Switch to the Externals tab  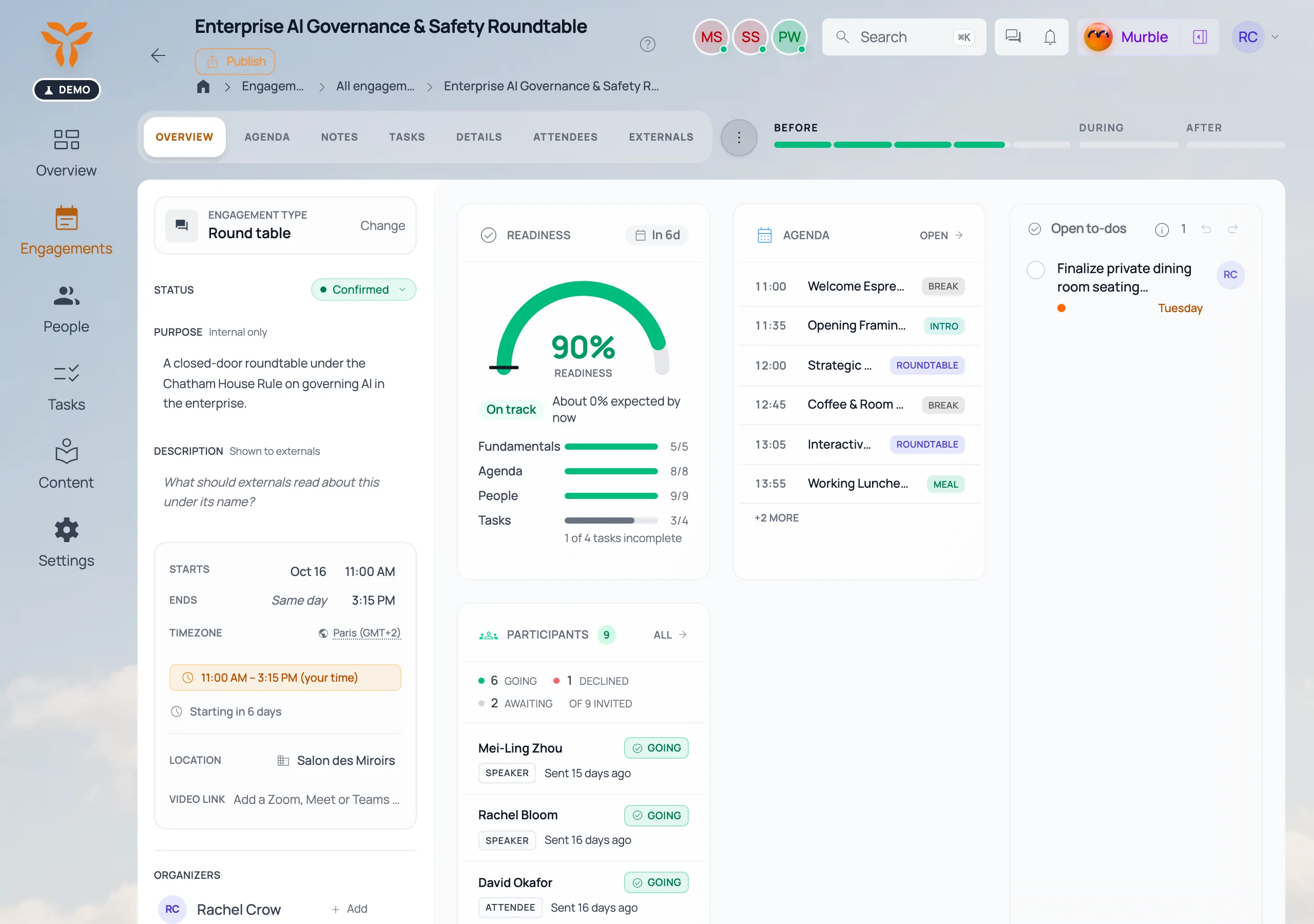click(661, 138)
